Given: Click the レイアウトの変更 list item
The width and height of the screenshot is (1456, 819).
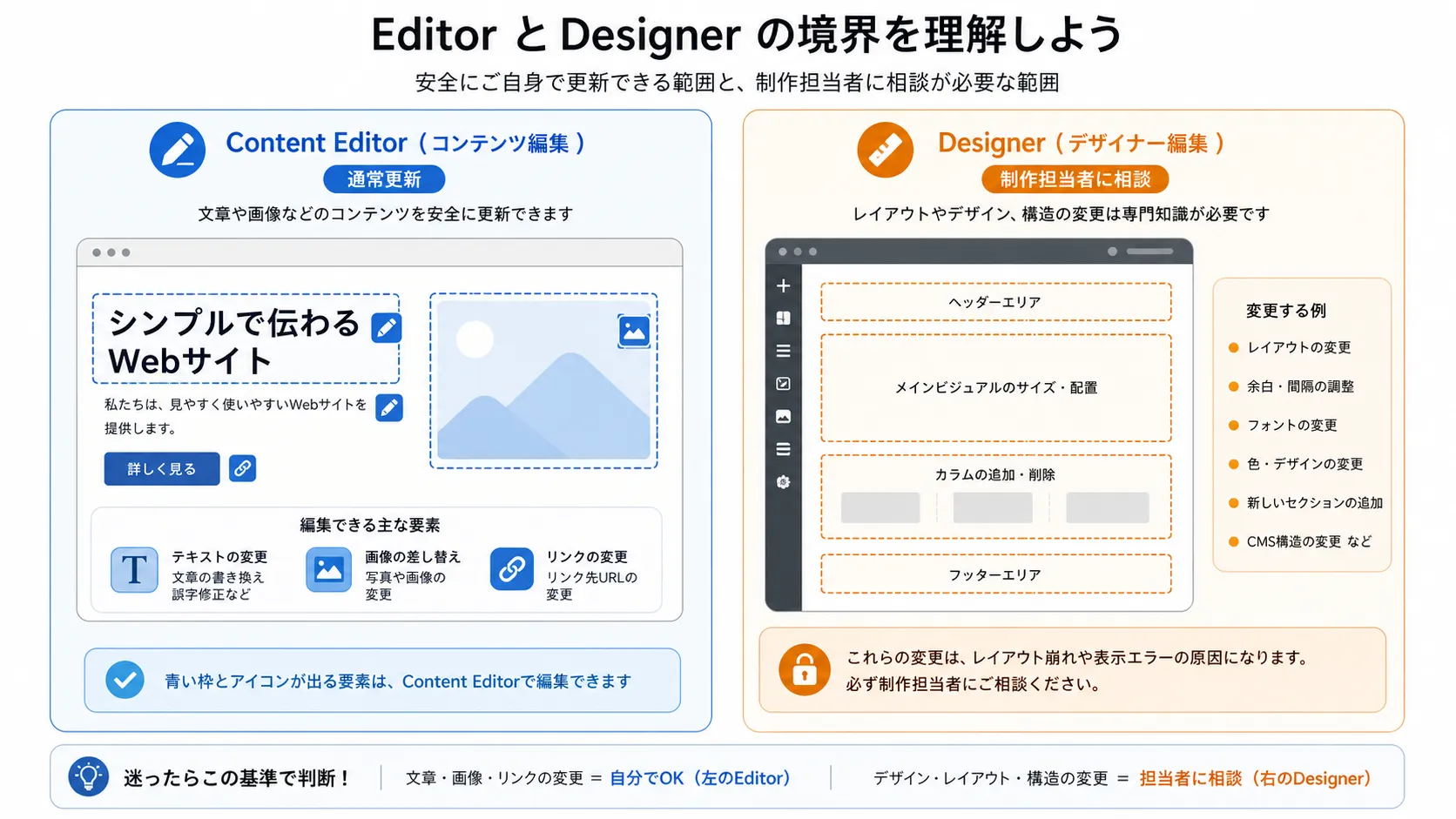Looking at the screenshot, I should [x=1290, y=347].
